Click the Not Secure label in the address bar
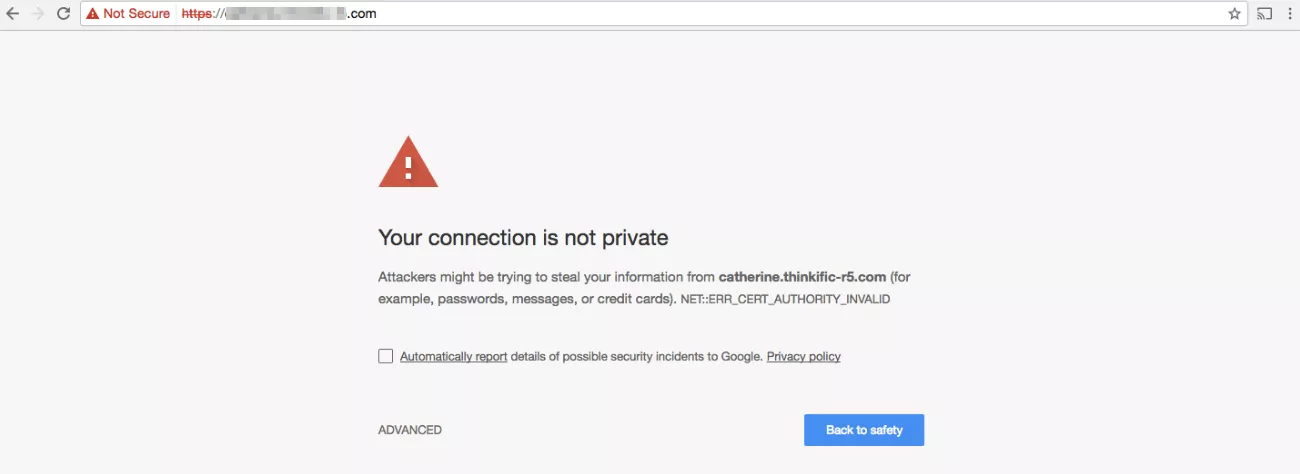The image size is (1300, 474). (x=136, y=14)
